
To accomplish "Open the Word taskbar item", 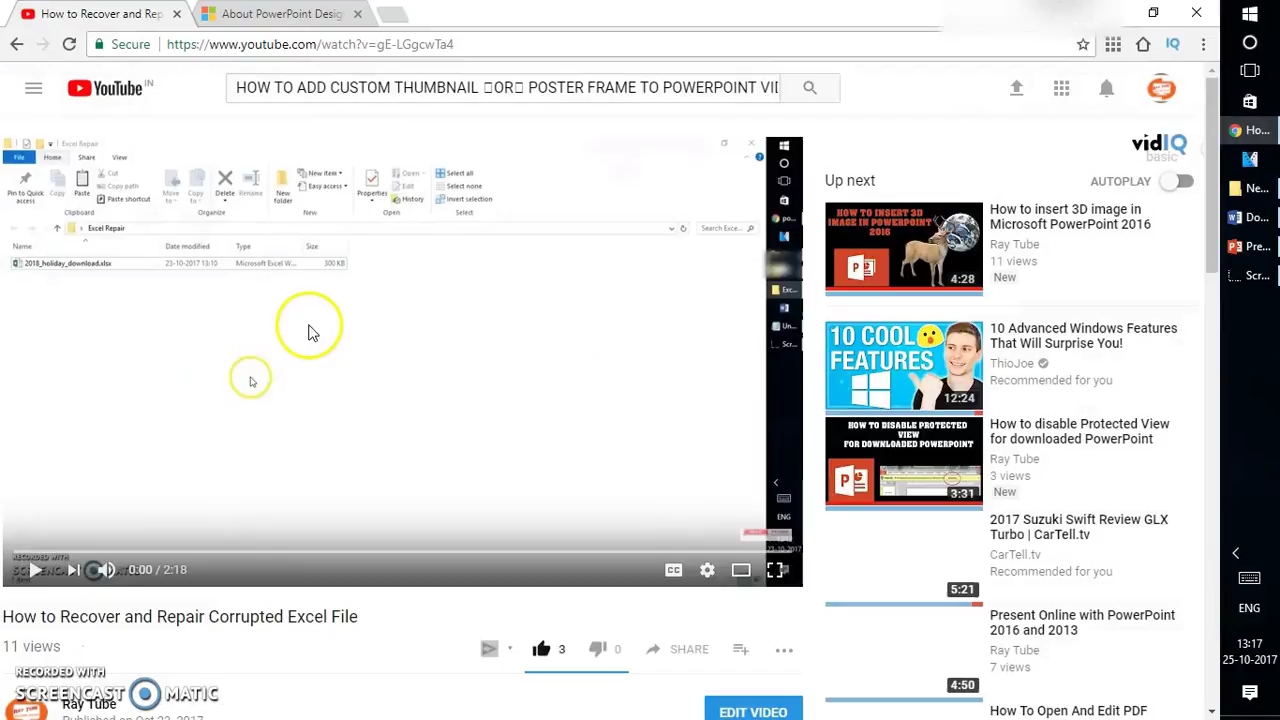I will click(x=1249, y=217).
